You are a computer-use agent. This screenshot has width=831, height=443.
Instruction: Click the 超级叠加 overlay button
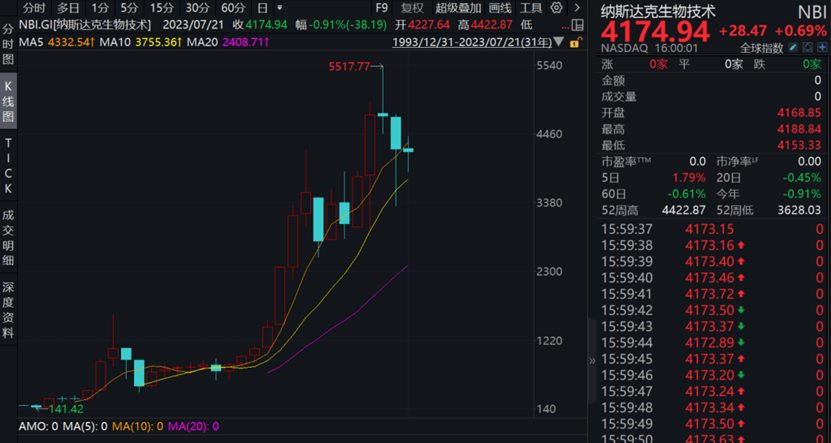click(458, 8)
